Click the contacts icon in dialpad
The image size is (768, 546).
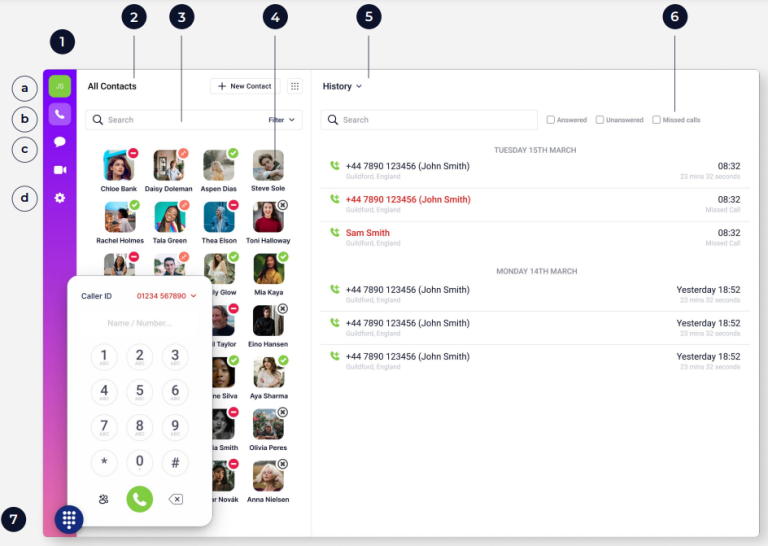pos(103,499)
